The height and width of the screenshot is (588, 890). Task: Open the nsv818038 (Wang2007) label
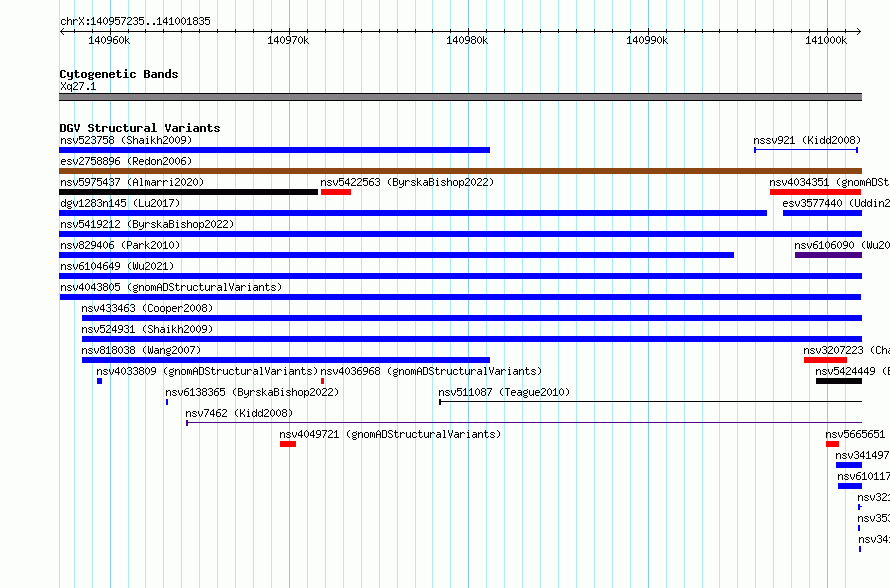141,350
